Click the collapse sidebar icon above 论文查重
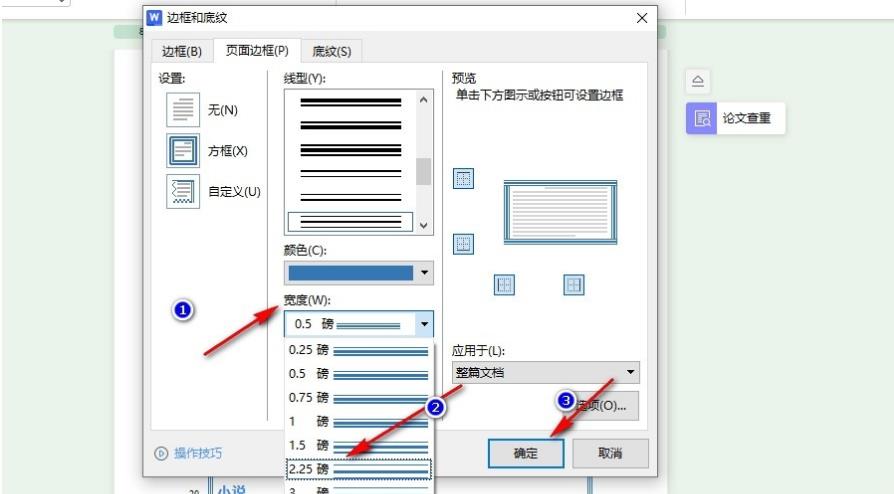The width and height of the screenshot is (894, 494). point(698,82)
